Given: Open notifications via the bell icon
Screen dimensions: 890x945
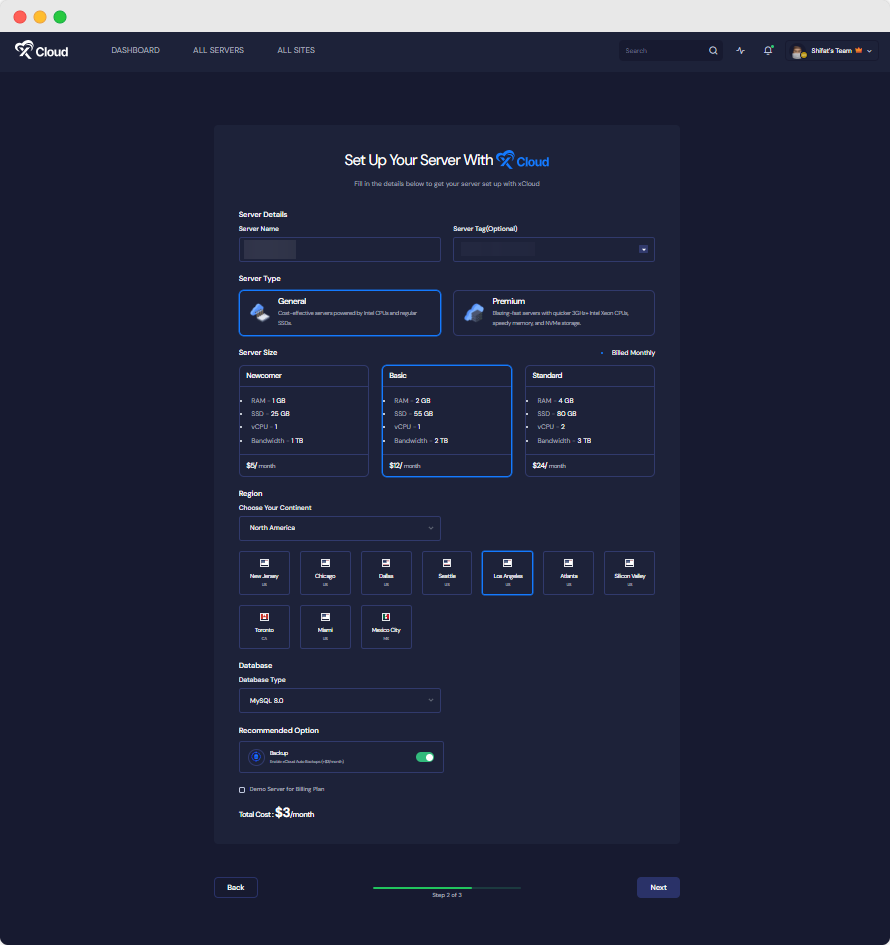Looking at the screenshot, I should 767,50.
